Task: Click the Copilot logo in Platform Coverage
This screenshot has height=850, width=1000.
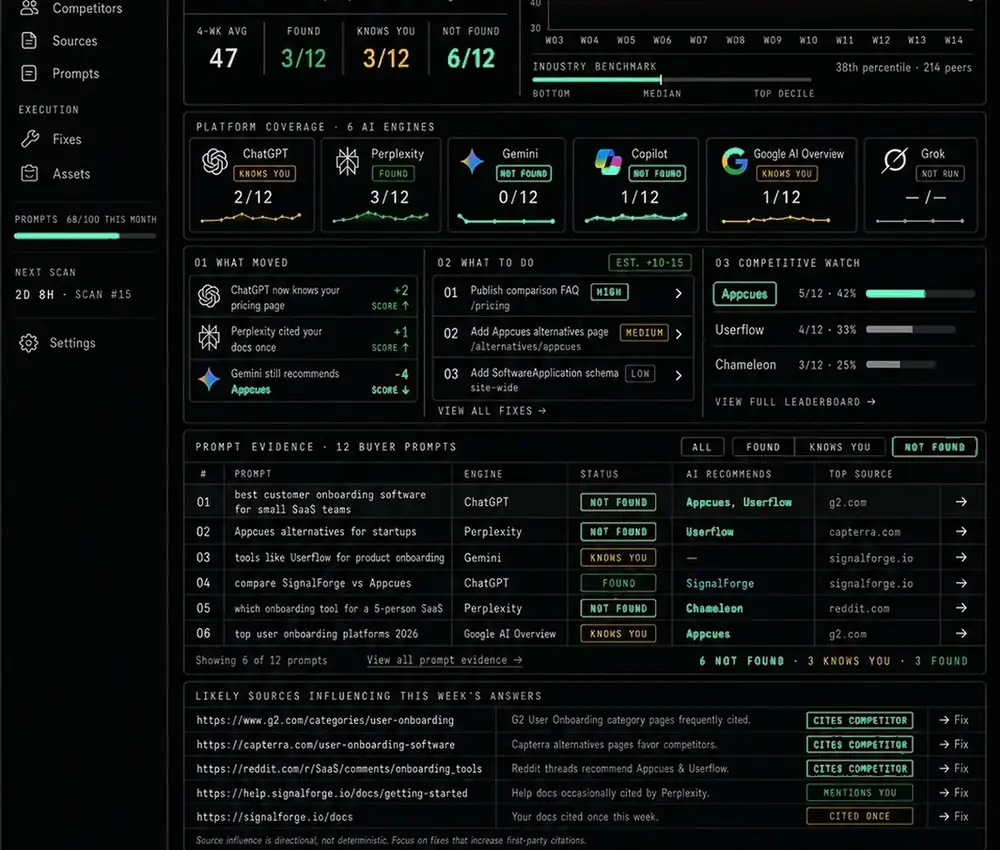Action: click(x=608, y=161)
